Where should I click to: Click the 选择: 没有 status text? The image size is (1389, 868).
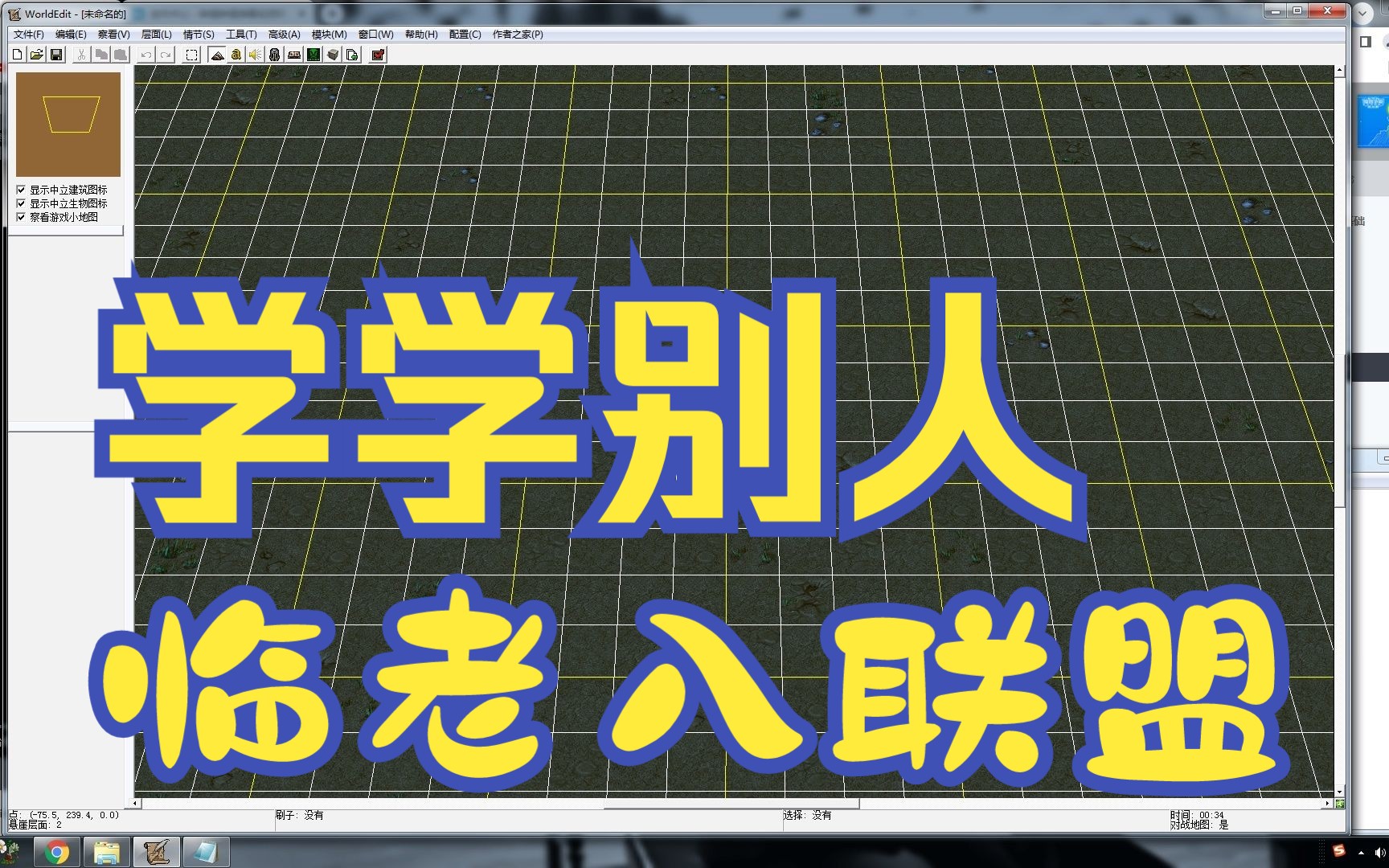tap(808, 815)
